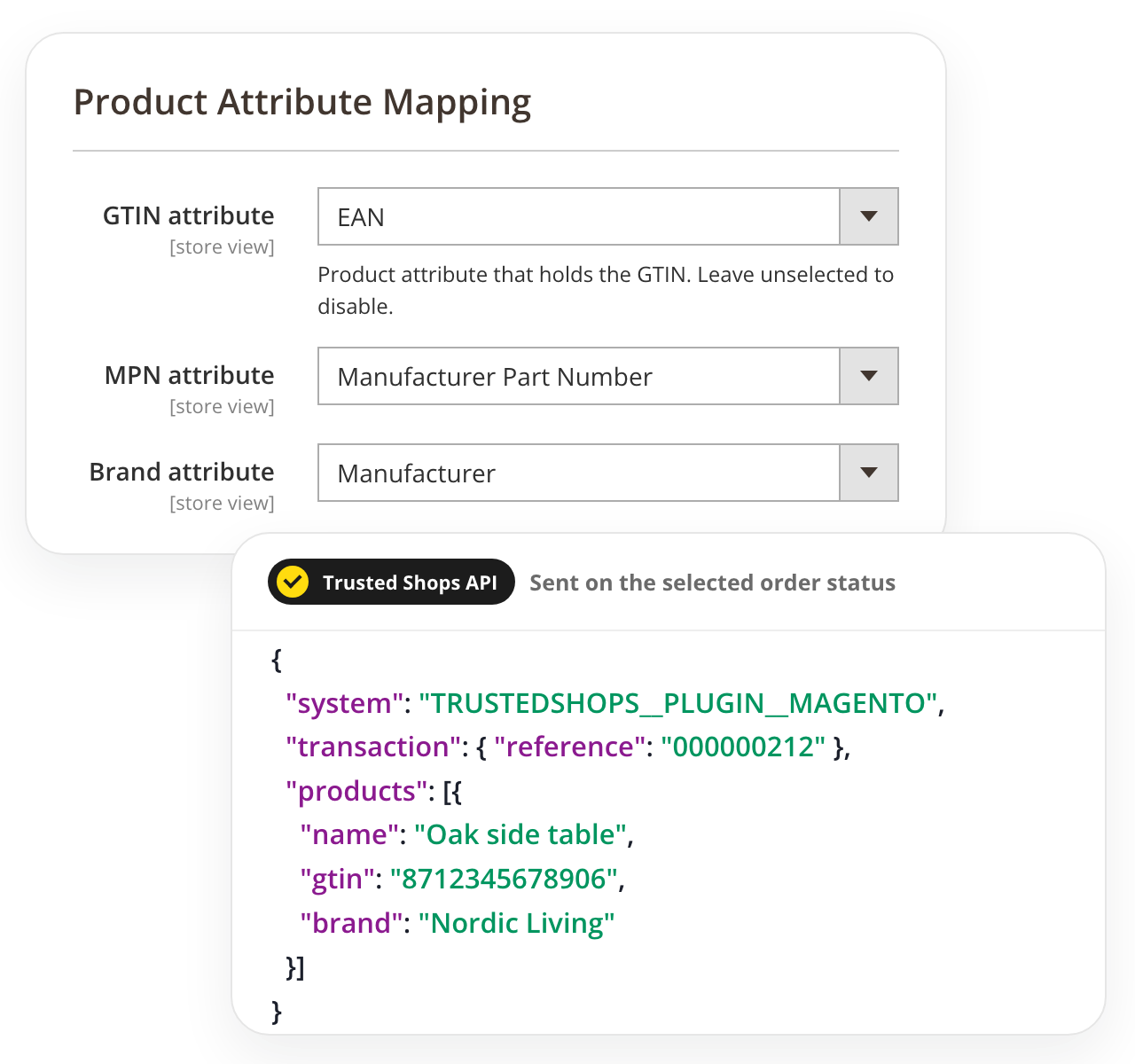Click the Product Attribute Mapping heading

302,102
